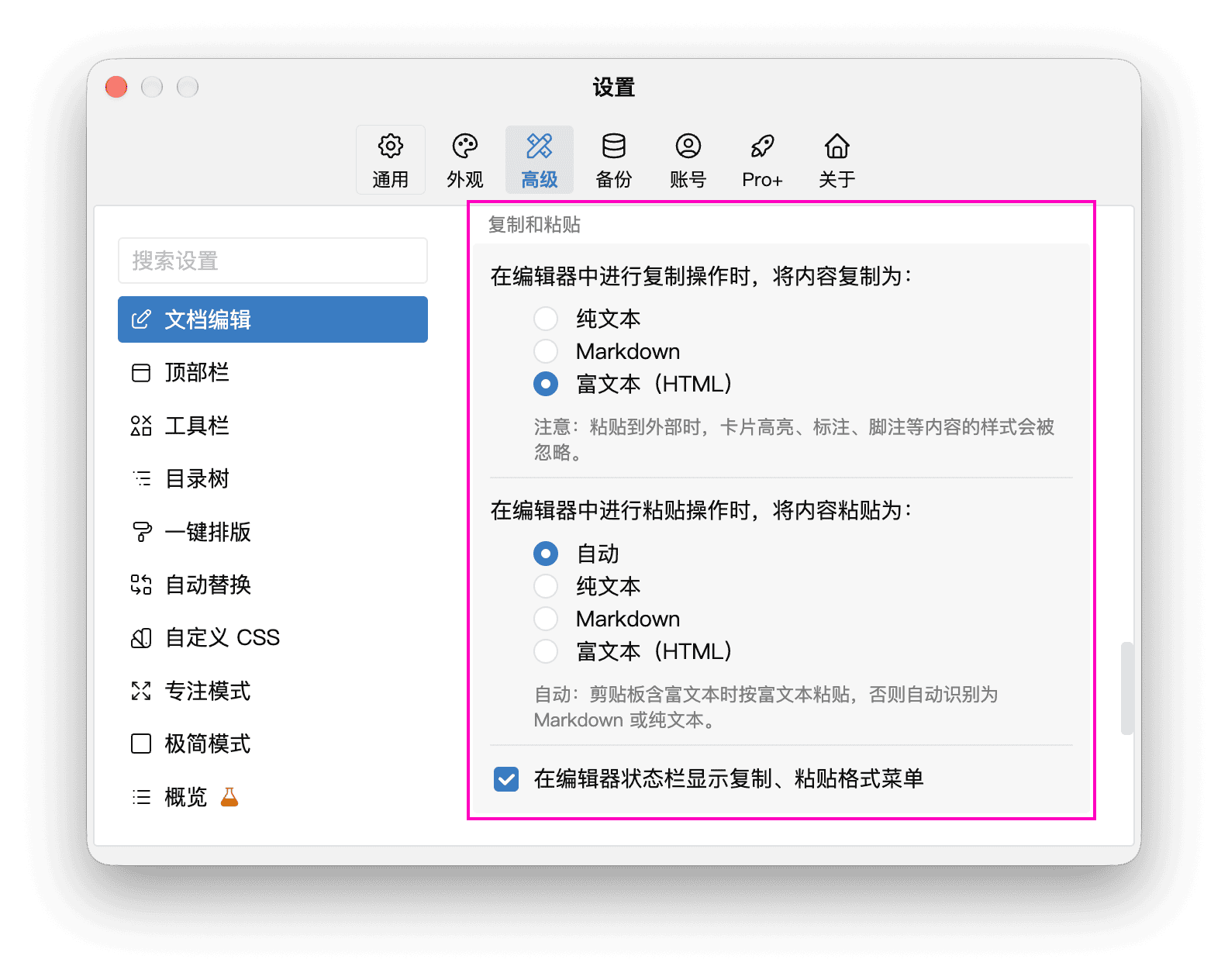Open 目录树 settings in sidebar

tap(273, 478)
